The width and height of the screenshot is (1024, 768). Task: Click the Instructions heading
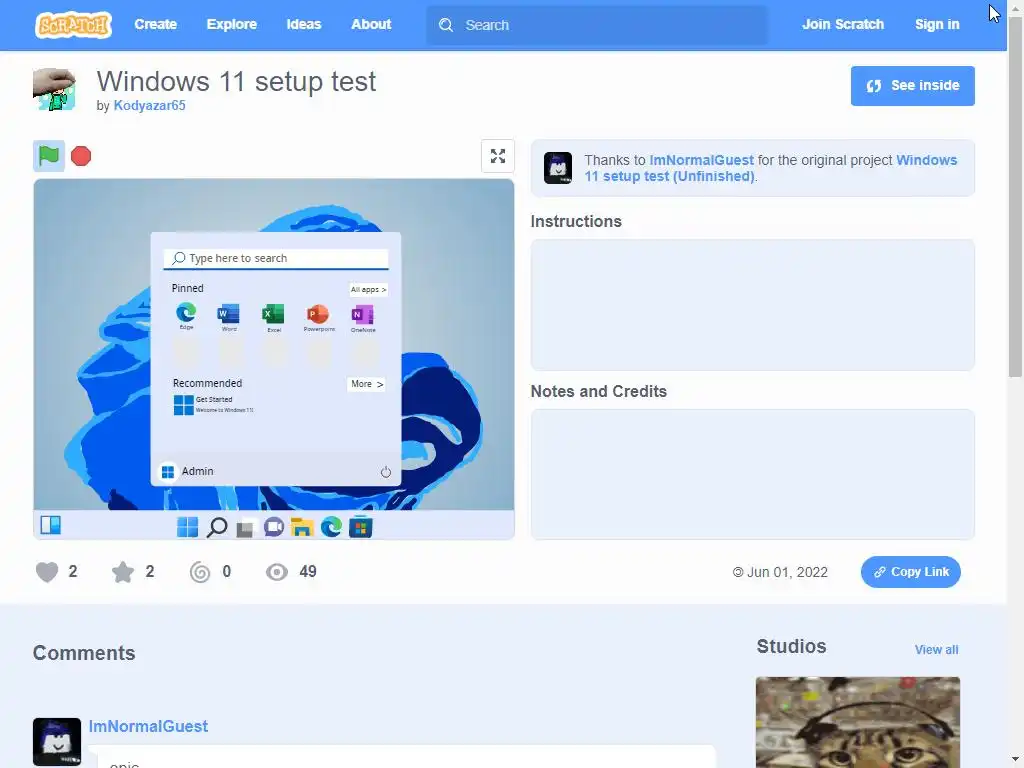(x=576, y=221)
